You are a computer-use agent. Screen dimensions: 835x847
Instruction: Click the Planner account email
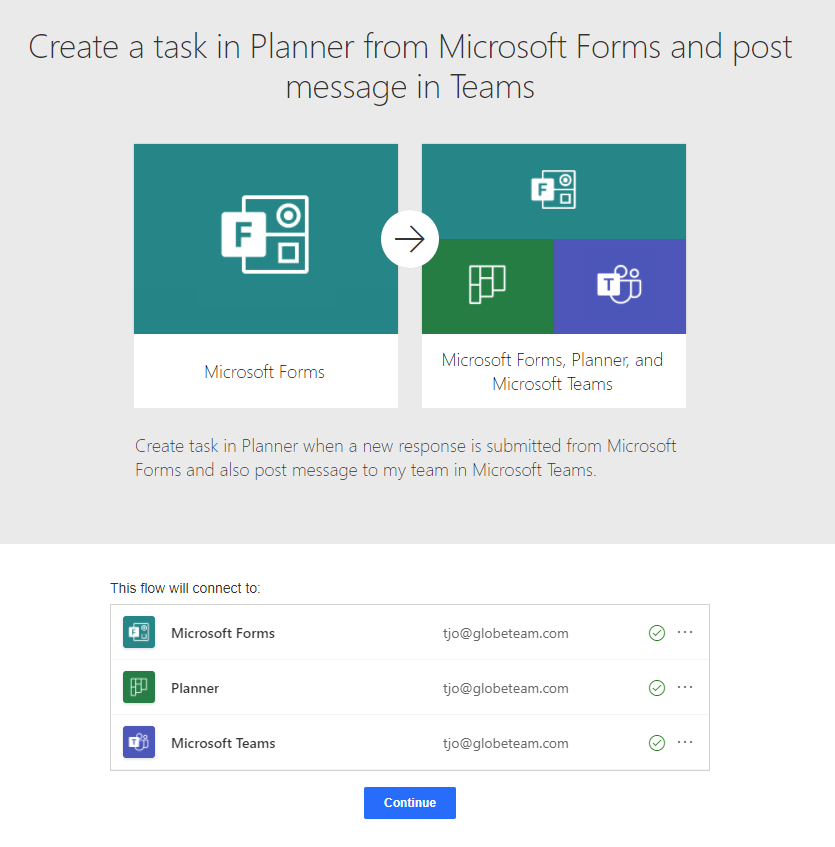click(506, 688)
